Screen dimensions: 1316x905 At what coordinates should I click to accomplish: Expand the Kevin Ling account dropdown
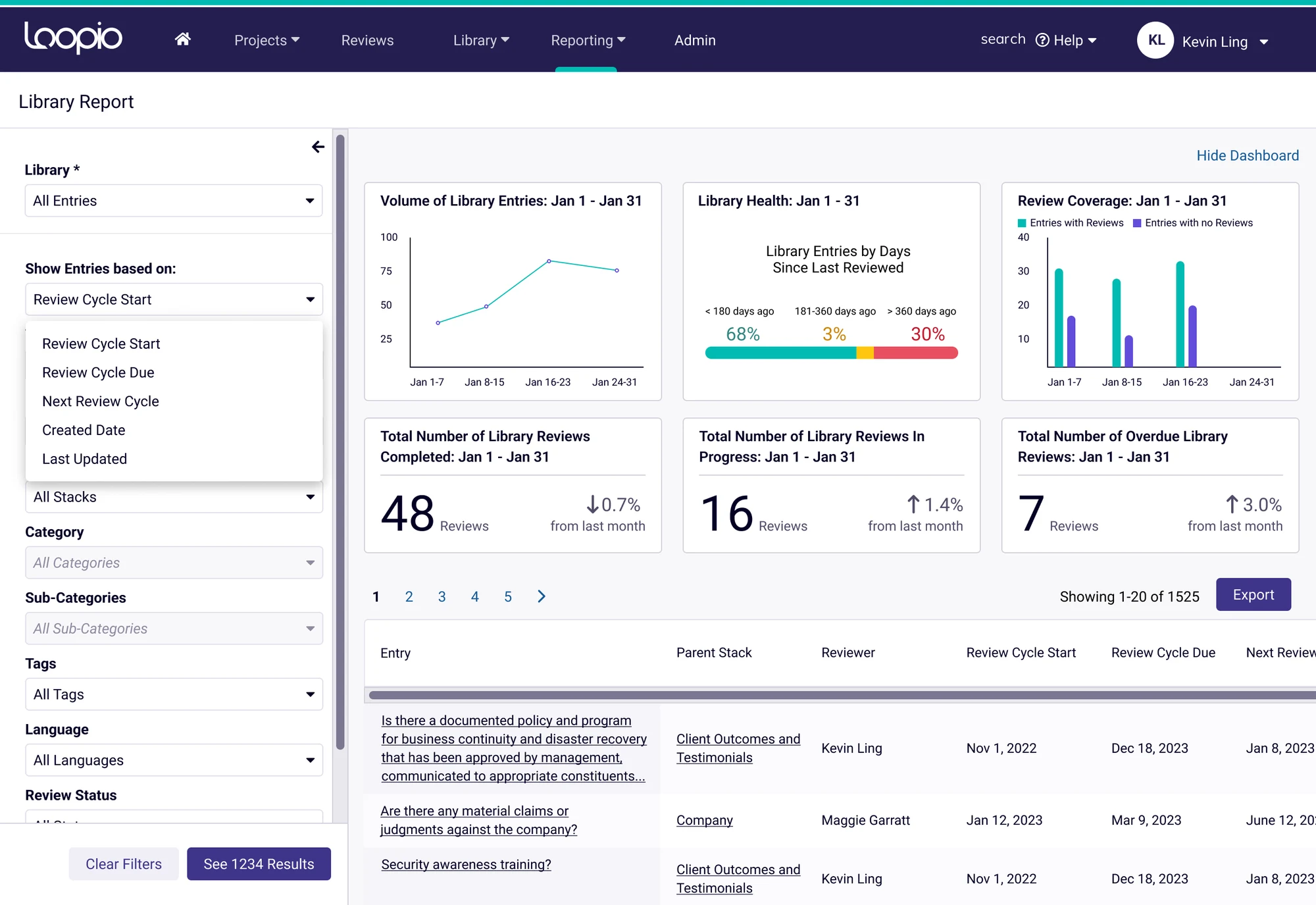tap(1225, 41)
